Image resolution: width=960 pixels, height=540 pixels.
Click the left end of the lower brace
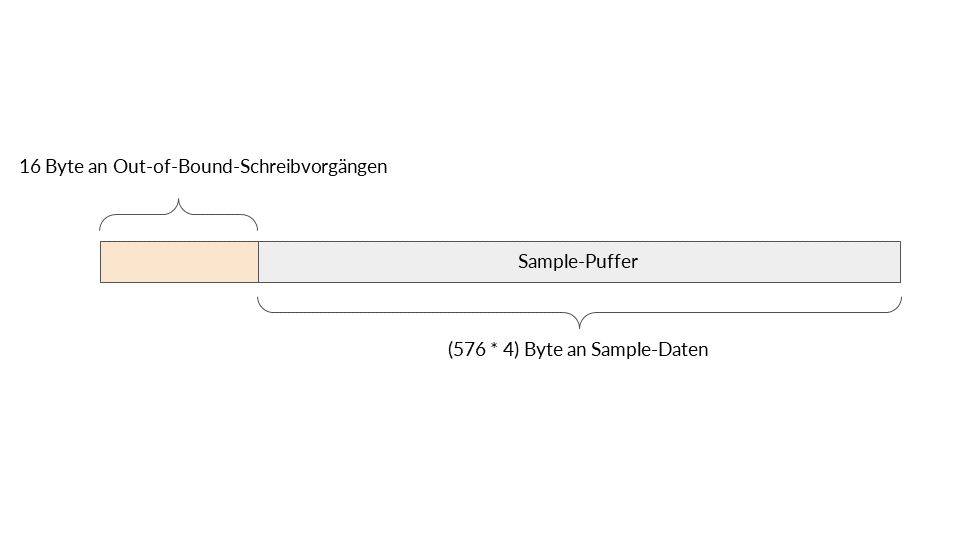[259, 299]
